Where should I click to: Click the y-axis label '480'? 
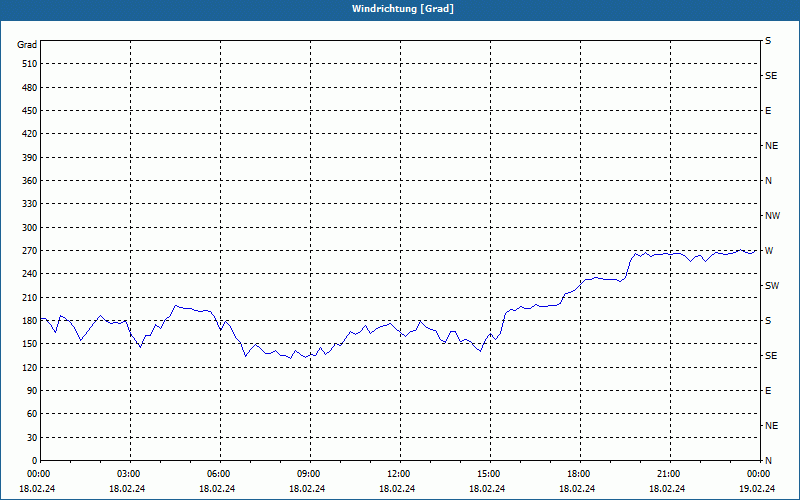pos(30,88)
